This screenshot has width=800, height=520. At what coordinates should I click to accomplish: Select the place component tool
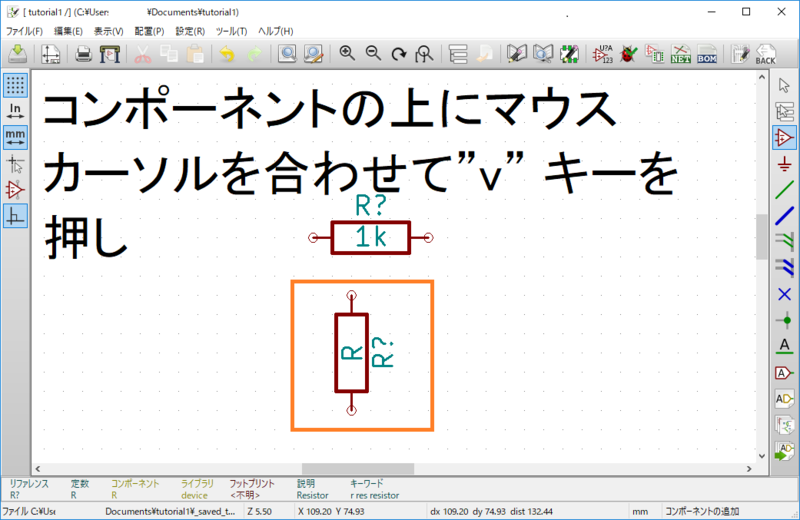pos(784,137)
